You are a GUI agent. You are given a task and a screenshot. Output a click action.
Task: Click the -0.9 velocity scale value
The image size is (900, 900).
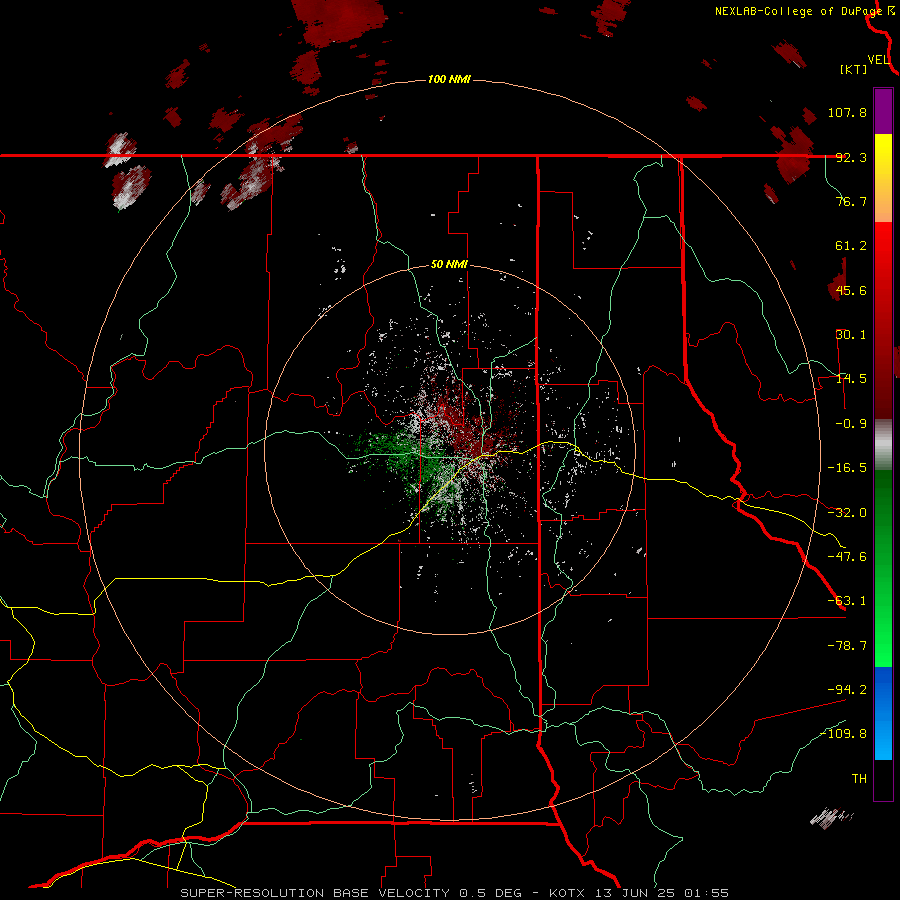pyautogui.click(x=851, y=424)
